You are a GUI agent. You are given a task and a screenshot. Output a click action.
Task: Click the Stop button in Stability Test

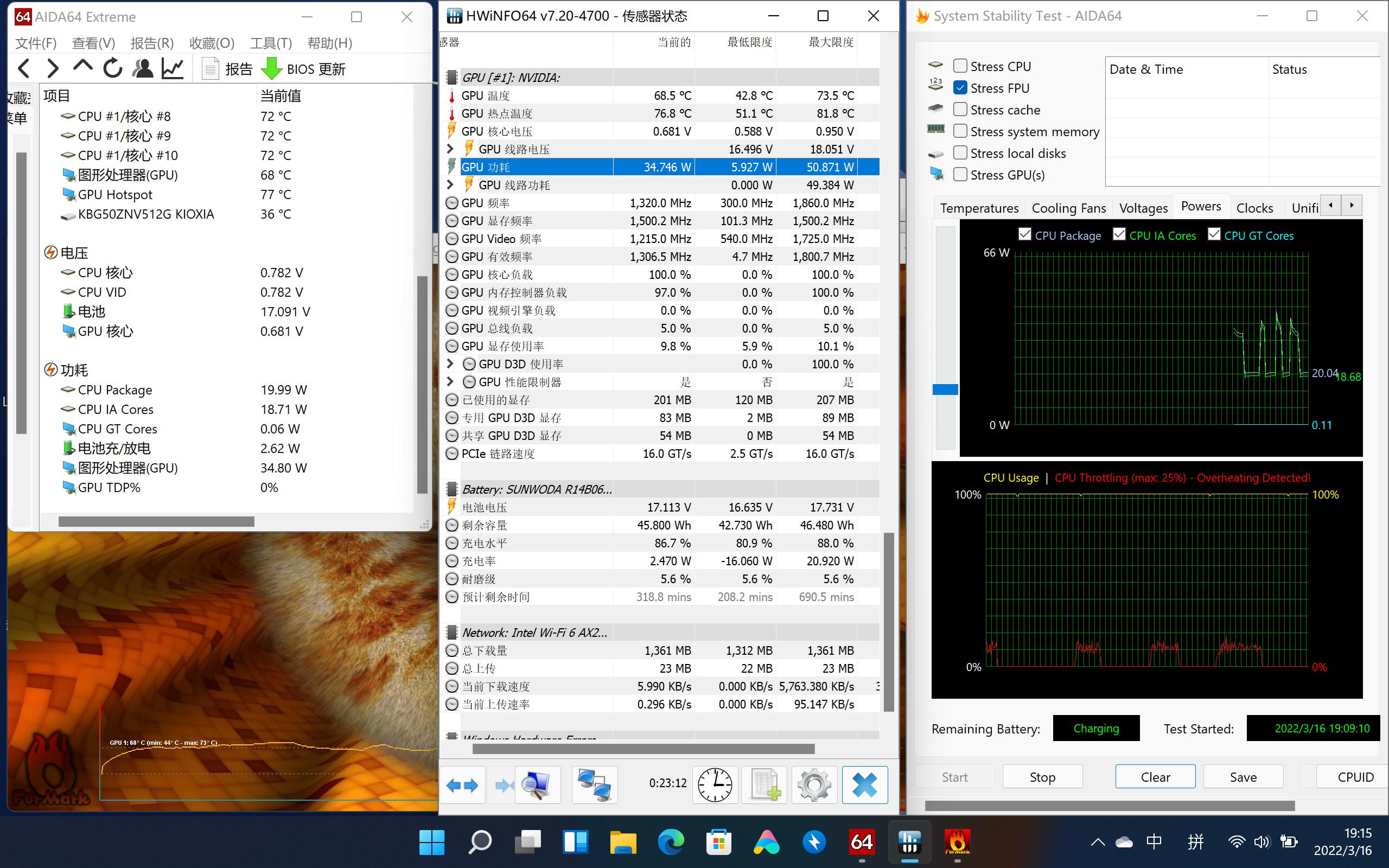coord(1042,776)
